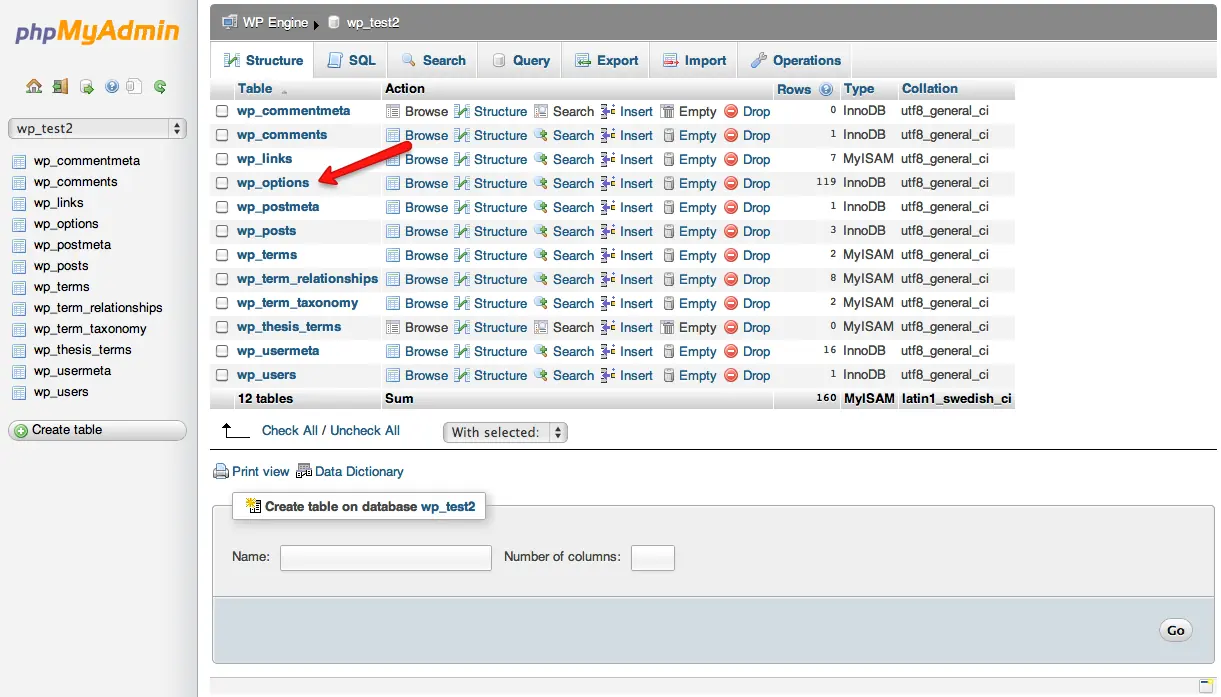Click the Create table sidebar button
This screenshot has width=1221, height=697.
[97, 430]
